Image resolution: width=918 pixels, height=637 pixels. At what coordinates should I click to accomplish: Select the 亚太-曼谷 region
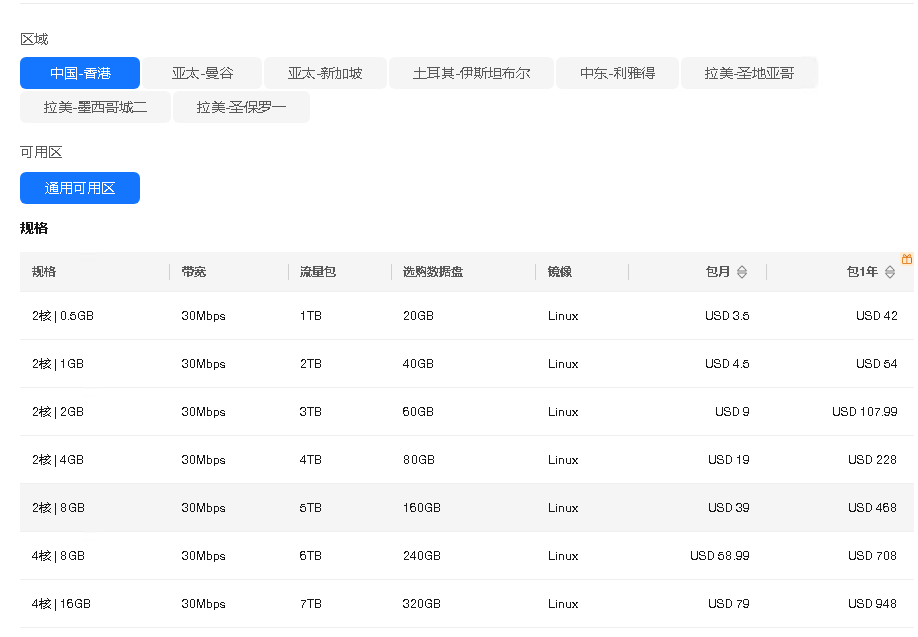click(202, 73)
